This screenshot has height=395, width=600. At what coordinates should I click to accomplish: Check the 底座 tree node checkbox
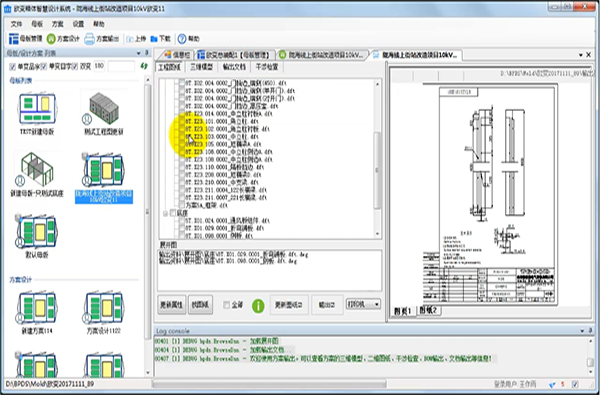coord(173,213)
